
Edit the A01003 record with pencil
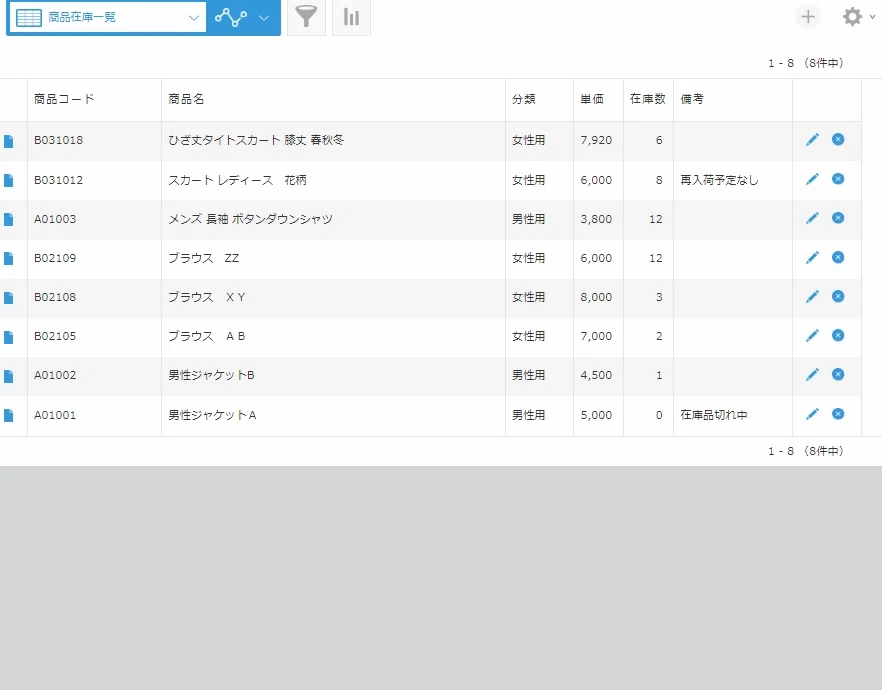coord(812,218)
